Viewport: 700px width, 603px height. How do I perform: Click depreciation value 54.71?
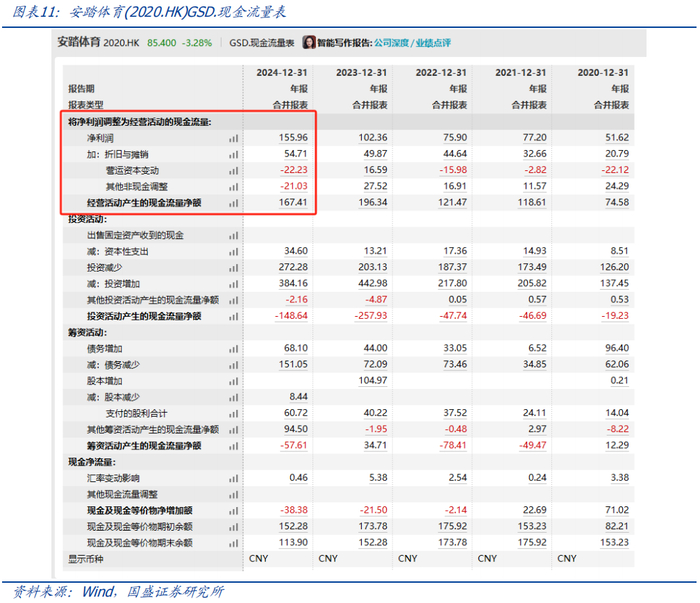(x=296, y=154)
